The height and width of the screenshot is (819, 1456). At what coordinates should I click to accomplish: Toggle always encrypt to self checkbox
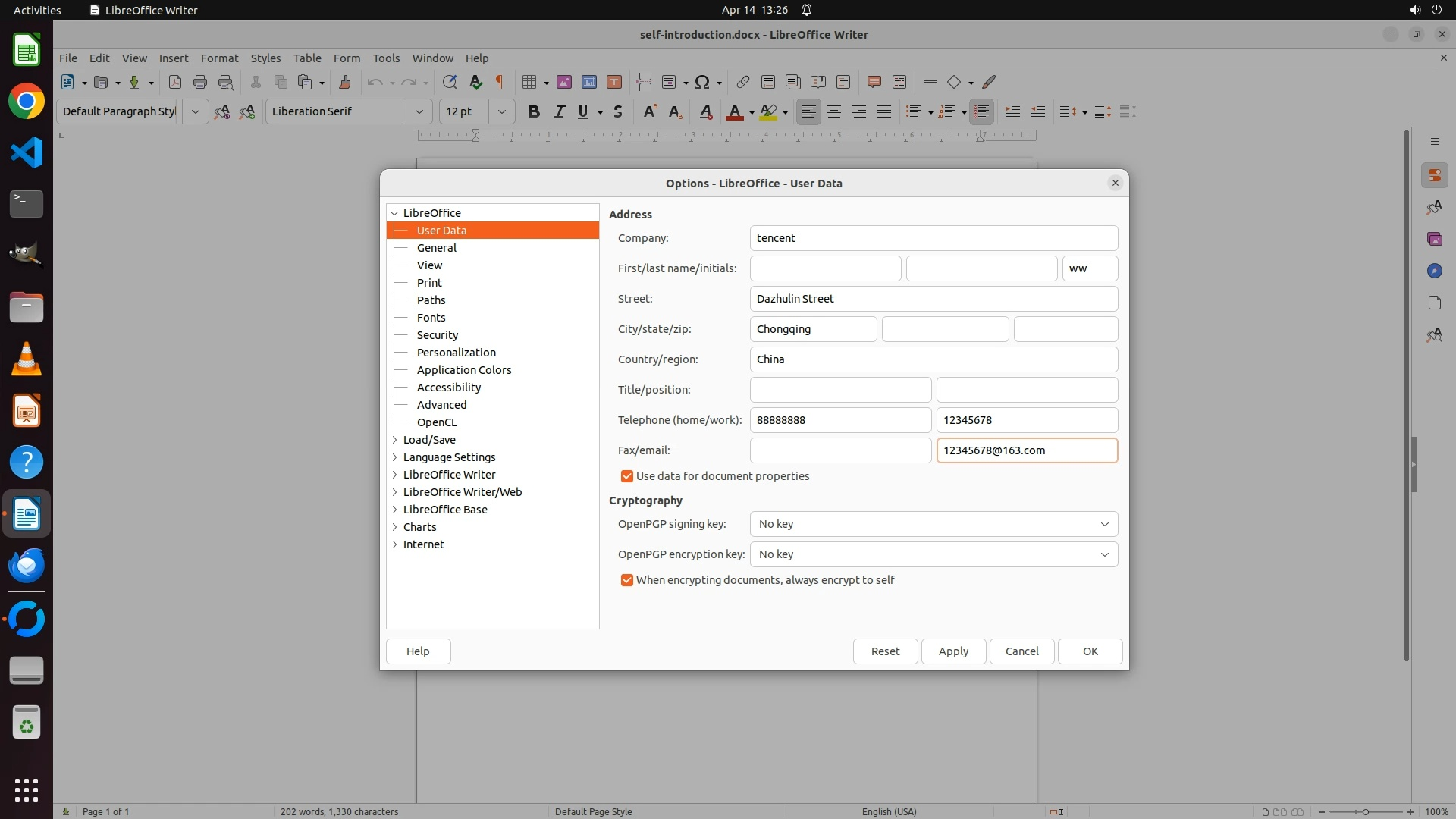(x=626, y=580)
